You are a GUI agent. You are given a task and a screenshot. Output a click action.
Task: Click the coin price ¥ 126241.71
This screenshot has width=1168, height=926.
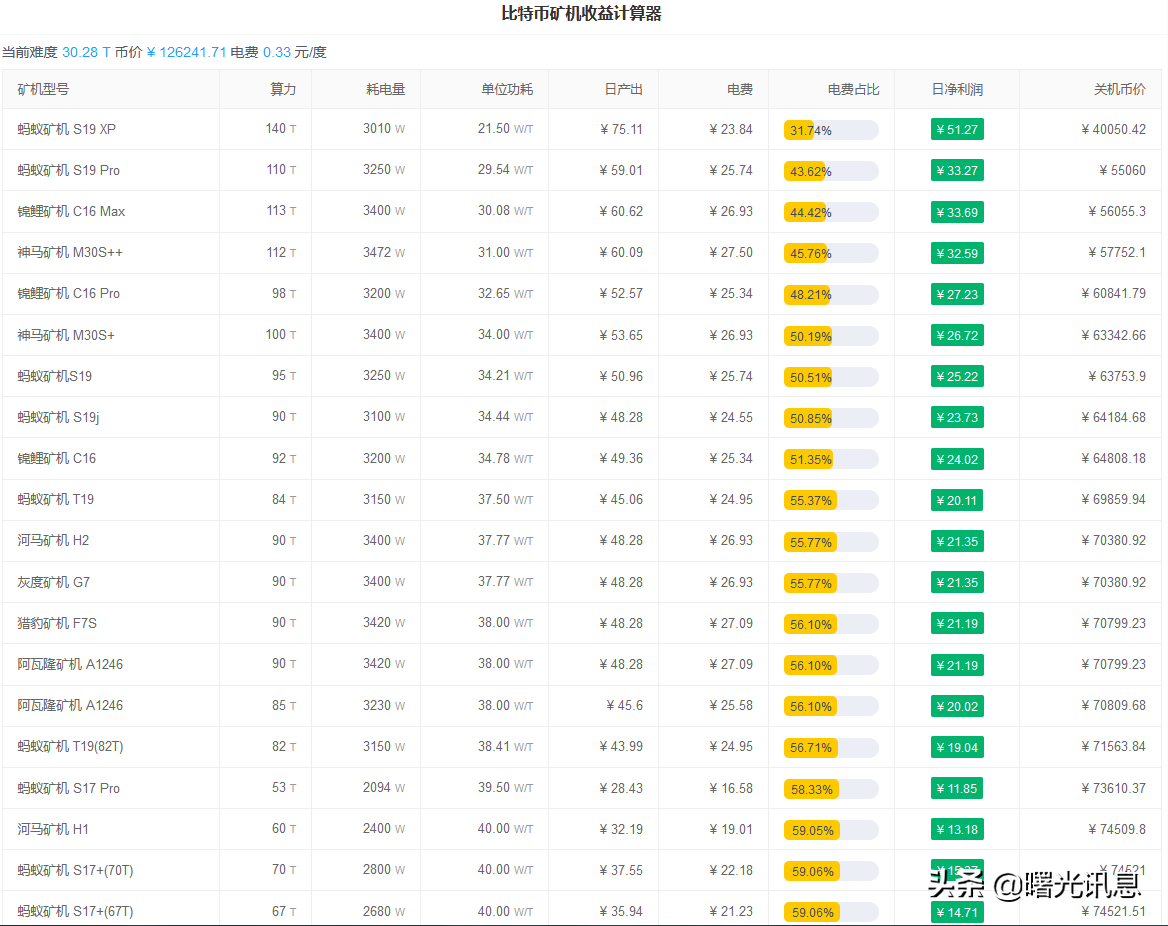coord(186,52)
